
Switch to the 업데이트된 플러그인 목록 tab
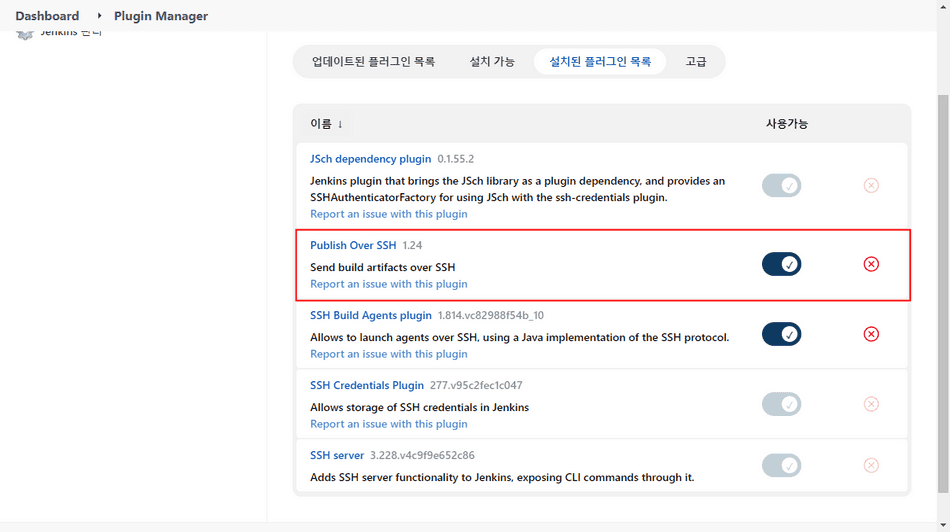pyautogui.click(x=373, y=61)
